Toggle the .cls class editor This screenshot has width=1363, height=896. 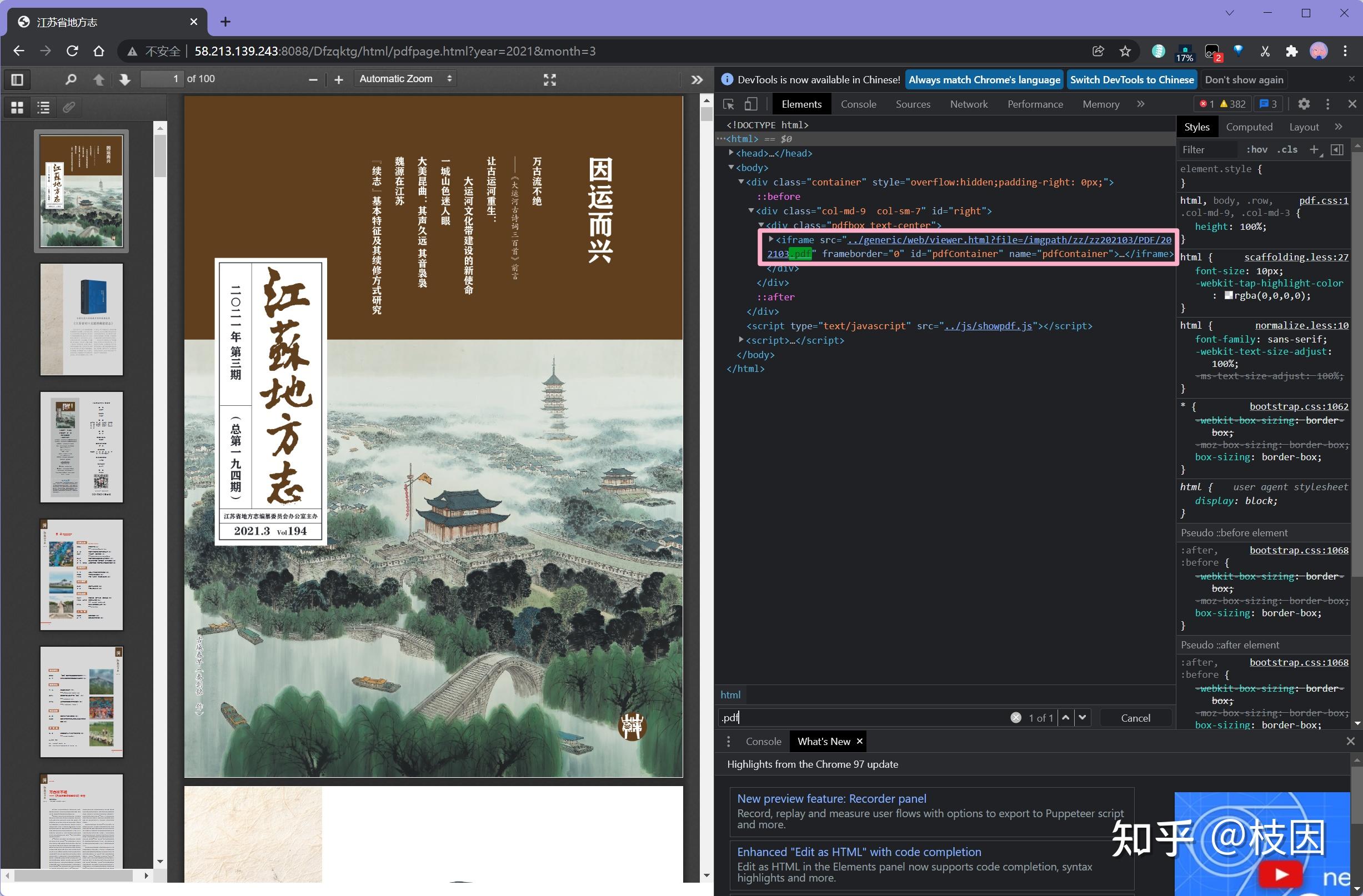[1287, 150]
